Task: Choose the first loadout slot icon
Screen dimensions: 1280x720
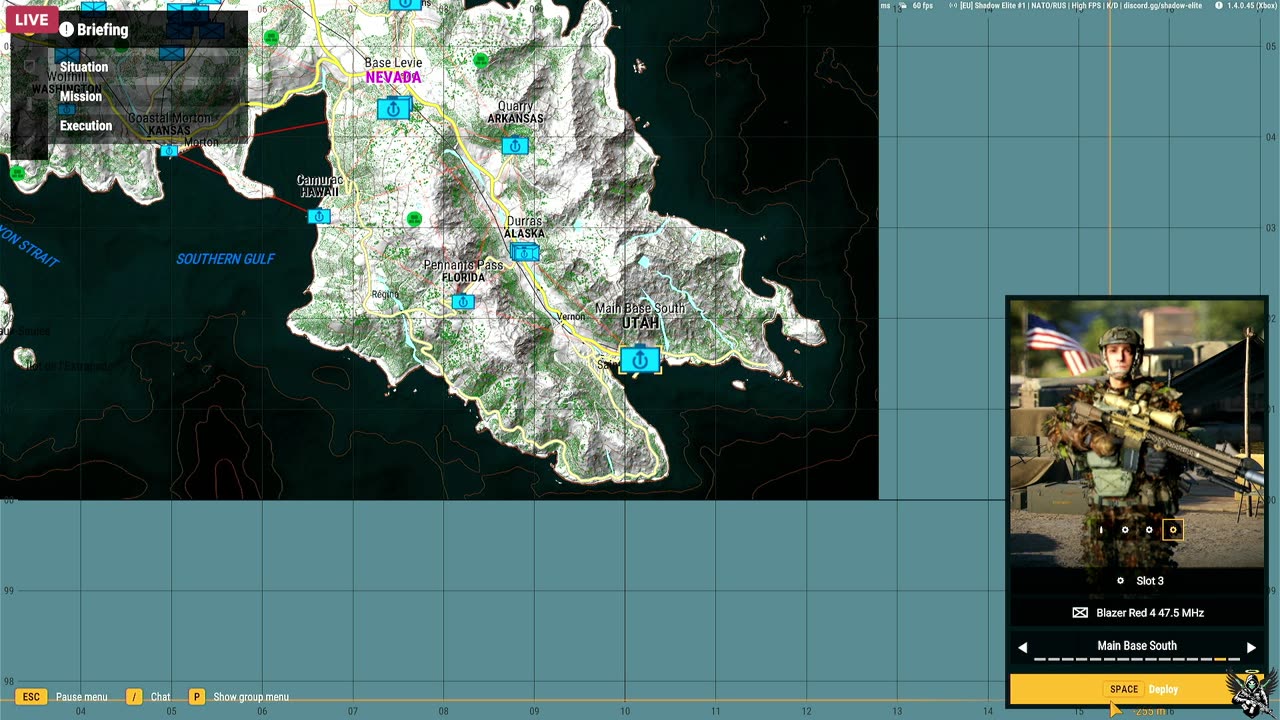Action: 1101,530
